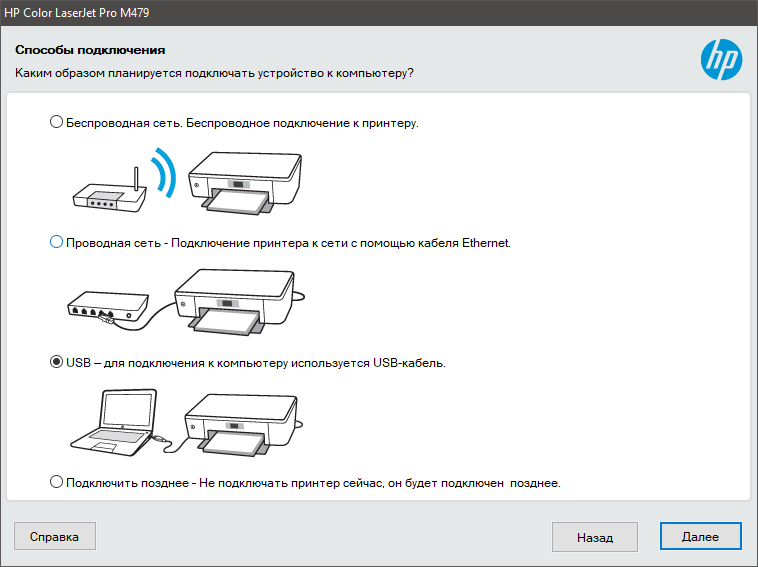Pick the 'Подключить позднее' radio button
Image resolution: width=758 pixels, height=567 pixels.
(x=57, y=481)
